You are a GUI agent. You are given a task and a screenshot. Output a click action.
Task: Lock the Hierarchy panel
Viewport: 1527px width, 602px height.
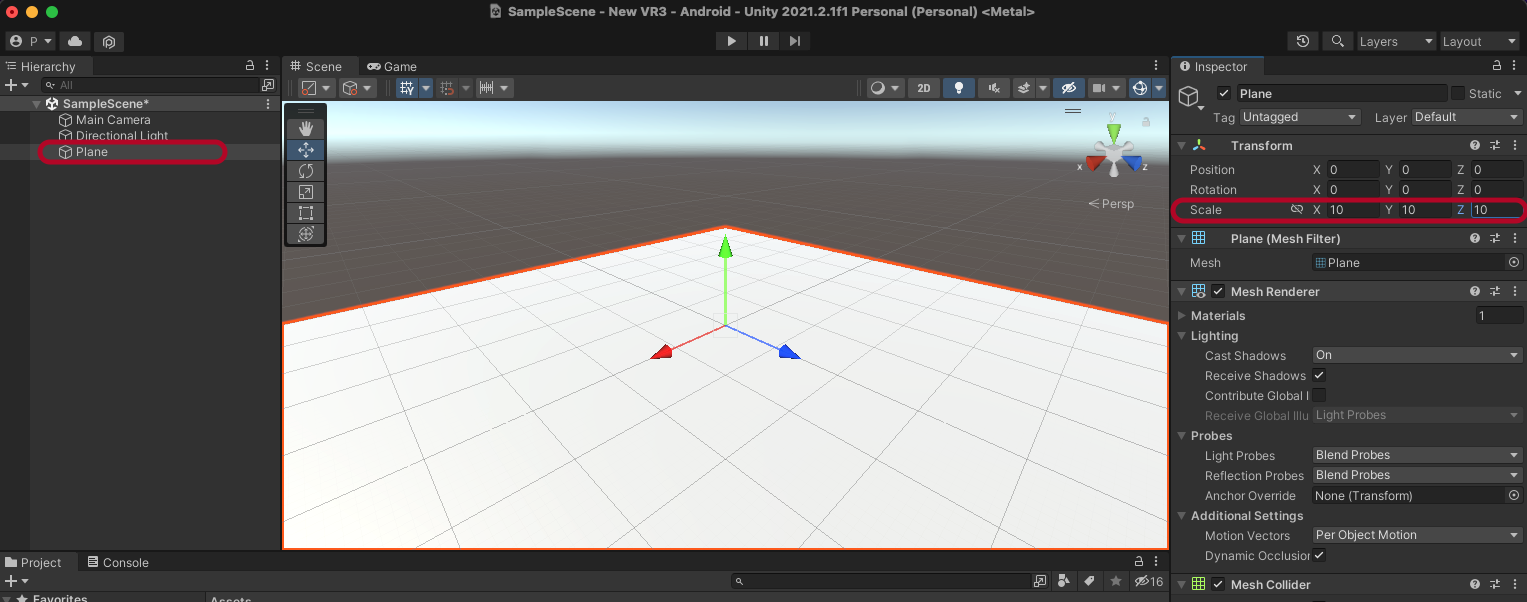(250, 66)
